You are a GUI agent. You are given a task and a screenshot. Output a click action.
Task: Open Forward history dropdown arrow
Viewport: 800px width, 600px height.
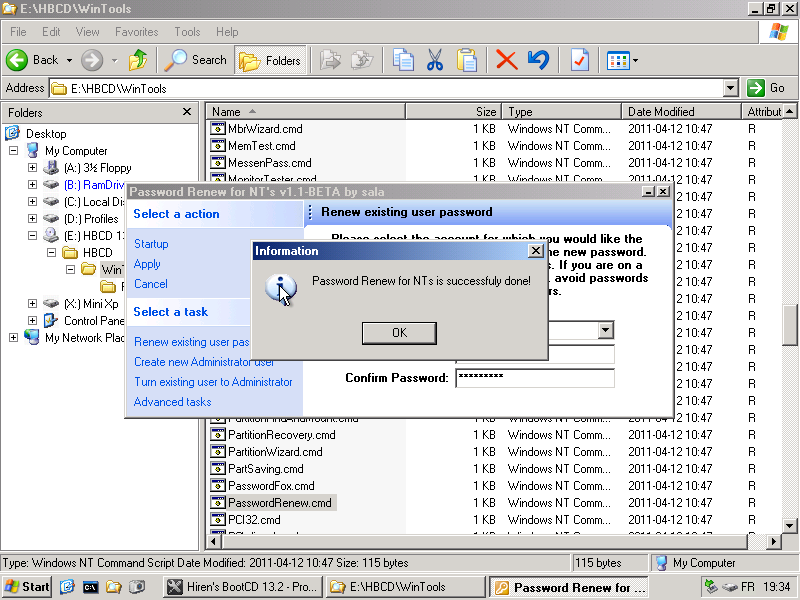[114, 60]
